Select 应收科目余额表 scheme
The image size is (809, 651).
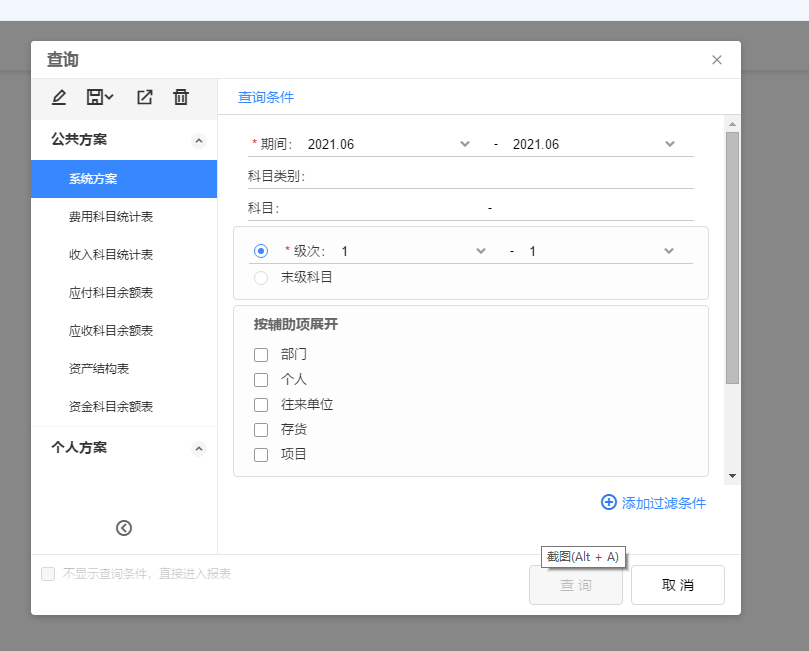pyautogui.click(x=124, y=331)
